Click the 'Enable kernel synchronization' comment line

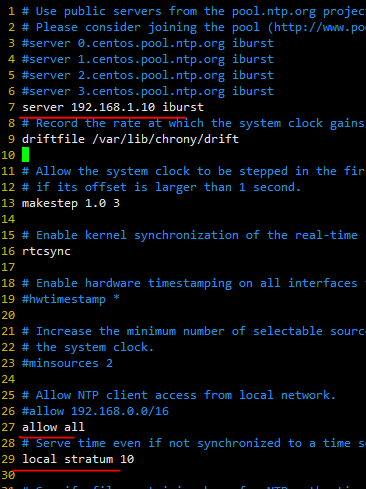tap(194, 235)
